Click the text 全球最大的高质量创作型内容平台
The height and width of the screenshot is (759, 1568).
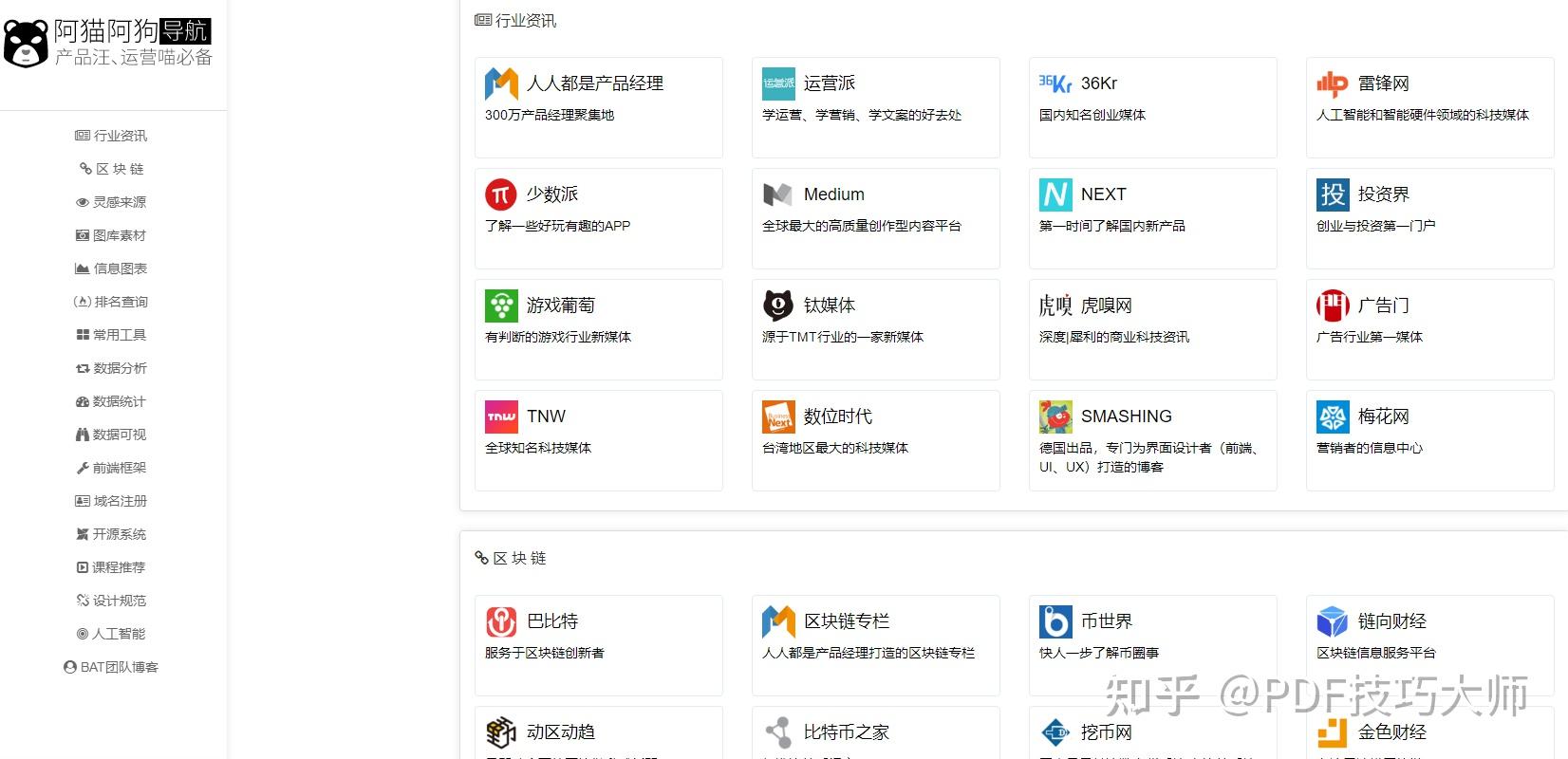pos(862,226)
